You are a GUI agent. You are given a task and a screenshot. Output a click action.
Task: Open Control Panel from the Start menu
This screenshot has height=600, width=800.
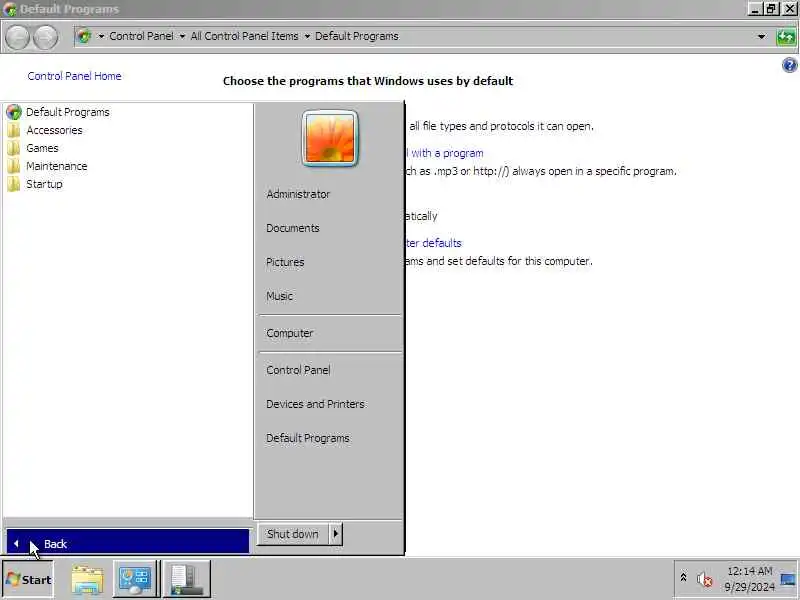298,370
